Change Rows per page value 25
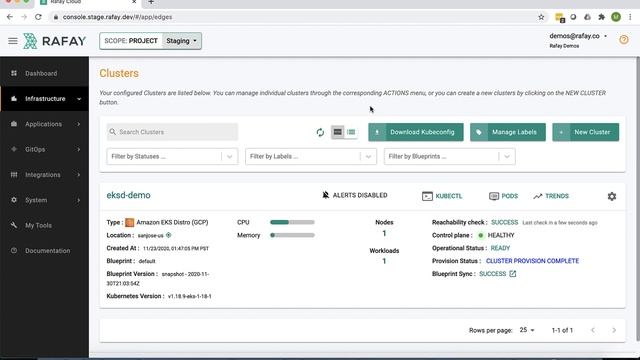The image size is (640, 360). [527, 330]
